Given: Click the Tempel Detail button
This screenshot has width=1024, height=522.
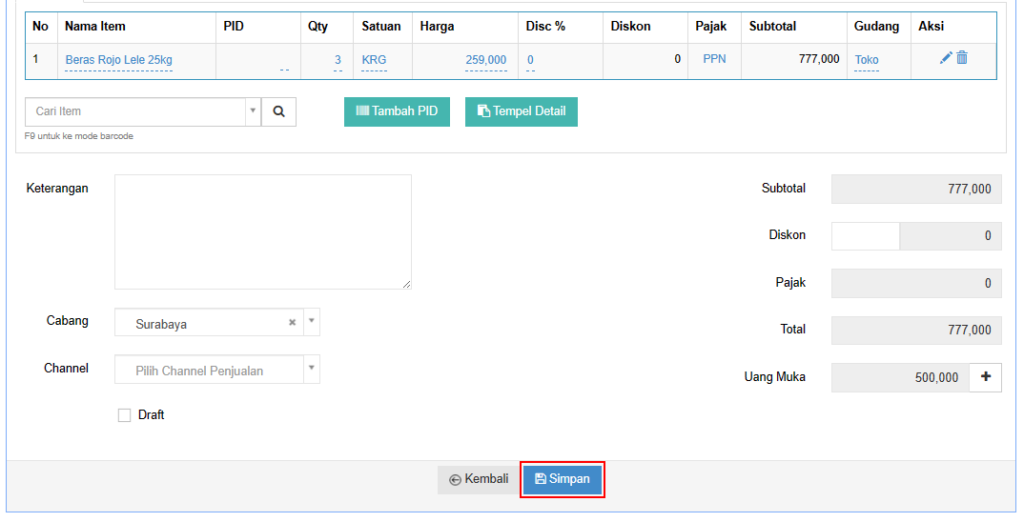Looking at the screenshot, I should [x=521, y=112].
